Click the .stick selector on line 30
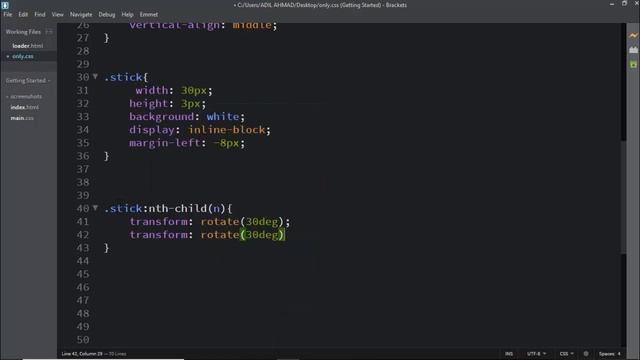 pos(123,77)
